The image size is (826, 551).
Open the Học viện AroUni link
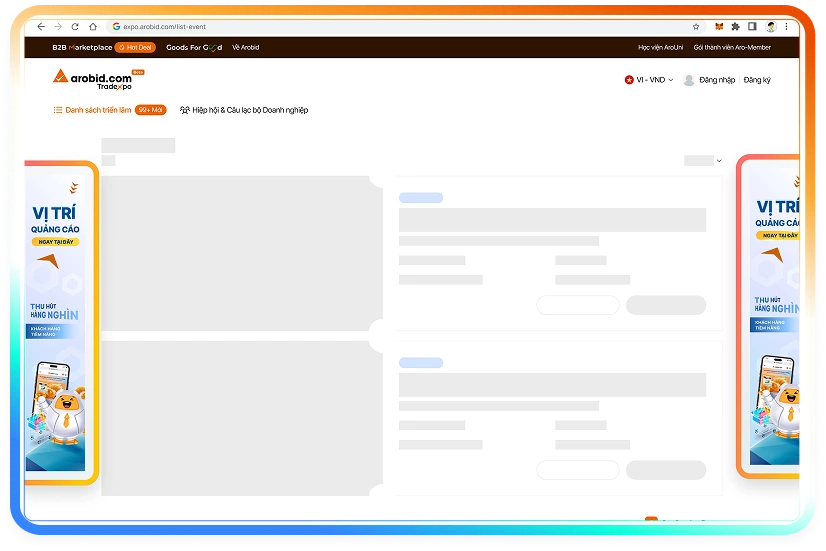[x=660, y=47]
